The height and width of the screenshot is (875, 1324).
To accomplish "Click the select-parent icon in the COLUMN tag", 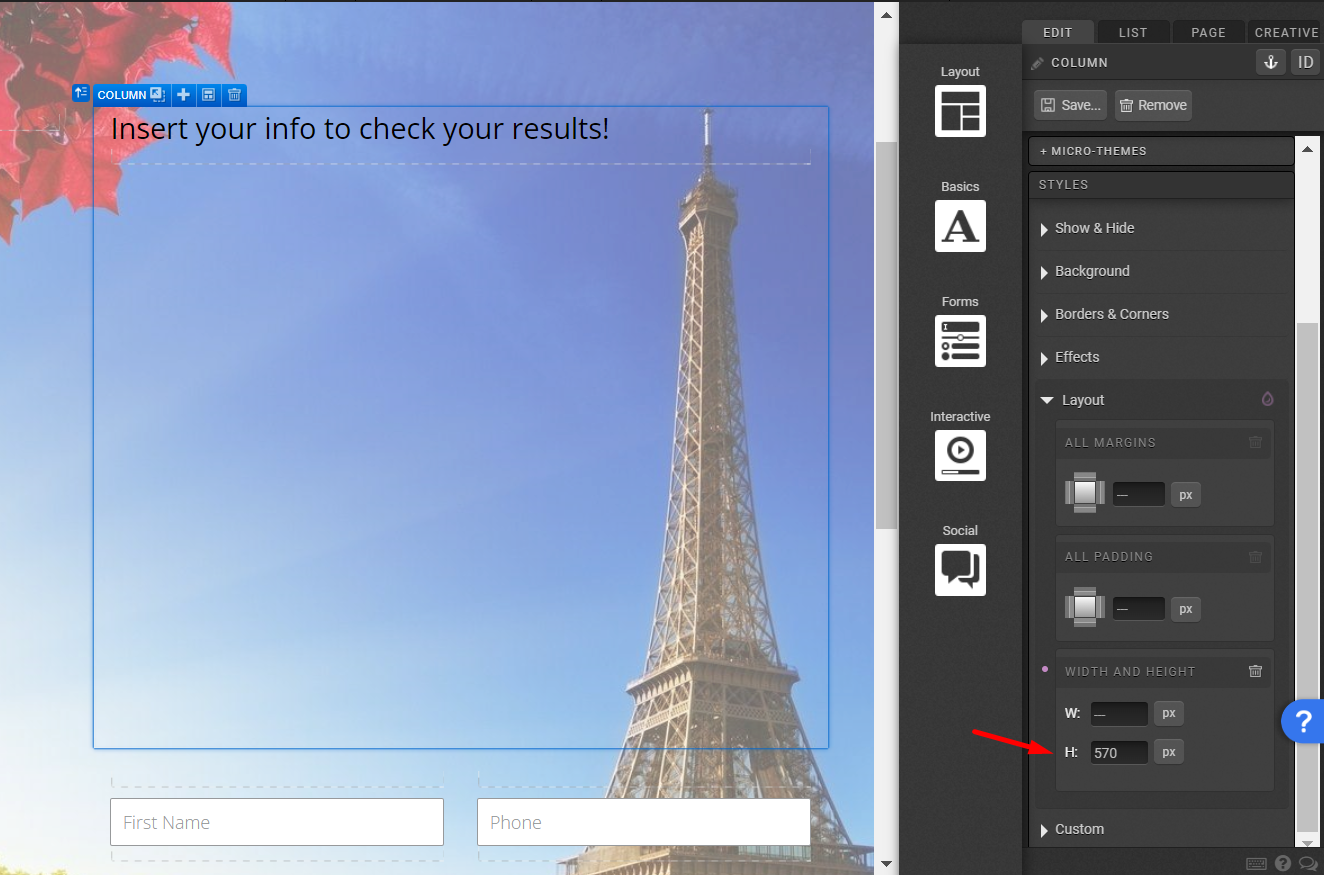I will [157, 95].
